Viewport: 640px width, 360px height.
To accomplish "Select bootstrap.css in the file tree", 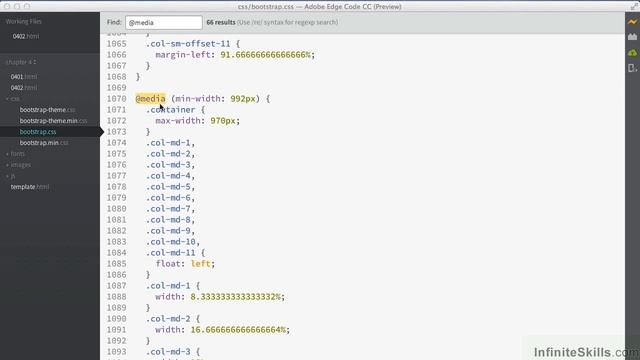I will point(38,132).
